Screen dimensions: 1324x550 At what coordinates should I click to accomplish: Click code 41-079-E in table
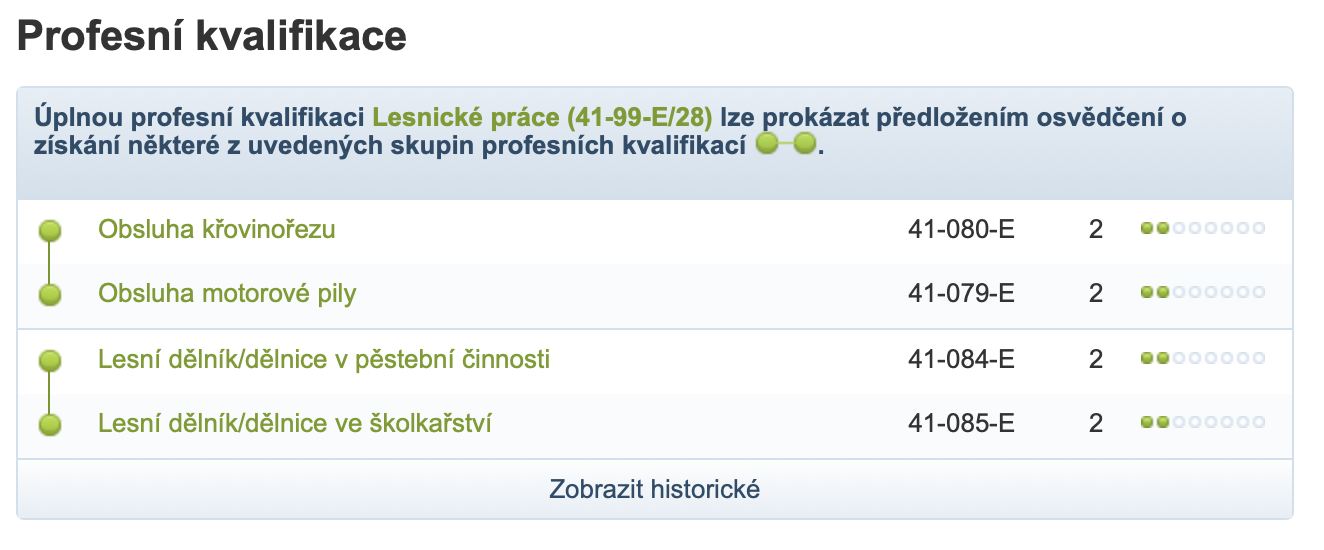pyautogui.click(x=960, y=294)
